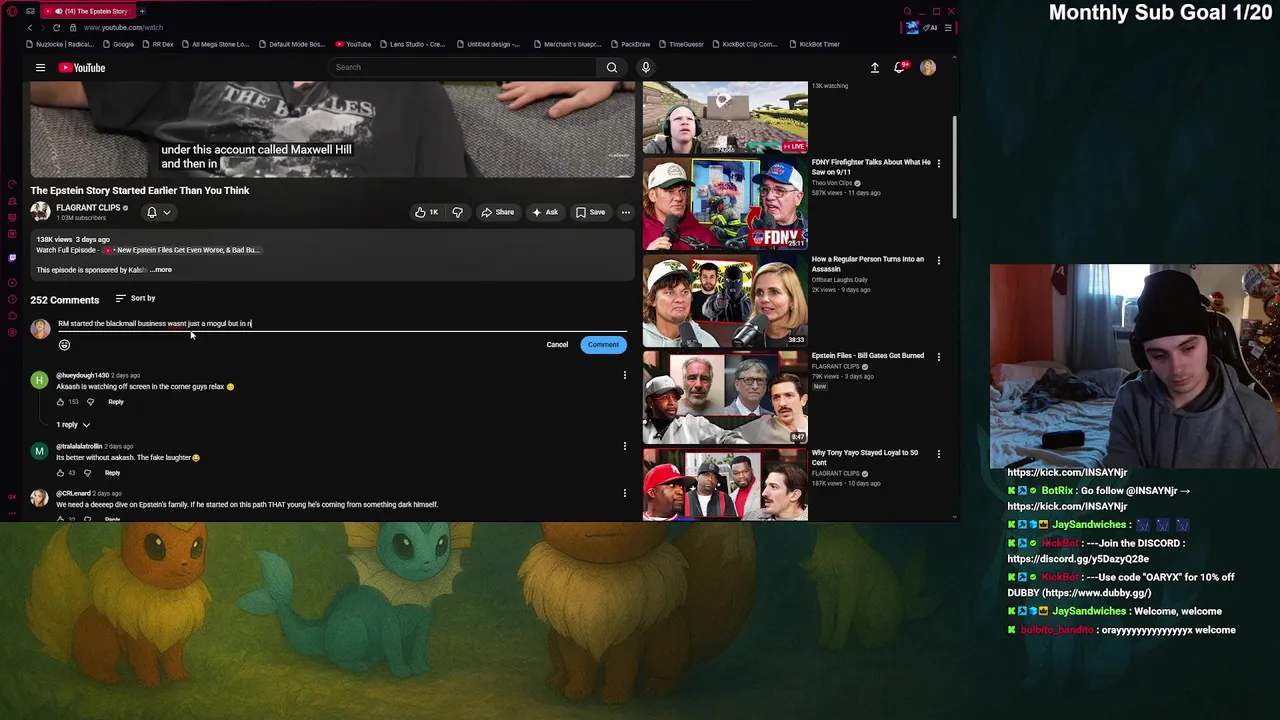Screen dimensions: 1280x720
Task: Dislike the comment by @hueydough1430
Action: click(90, 402)
